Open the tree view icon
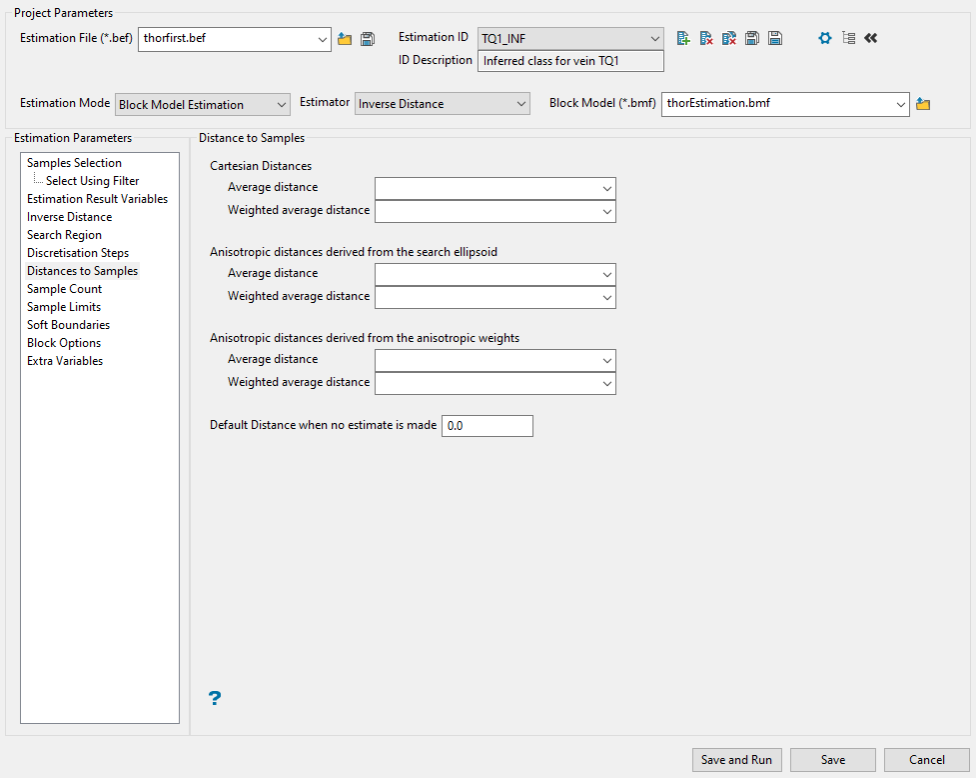The width and height of the screenshot is (976, 778). coord(848,38)
